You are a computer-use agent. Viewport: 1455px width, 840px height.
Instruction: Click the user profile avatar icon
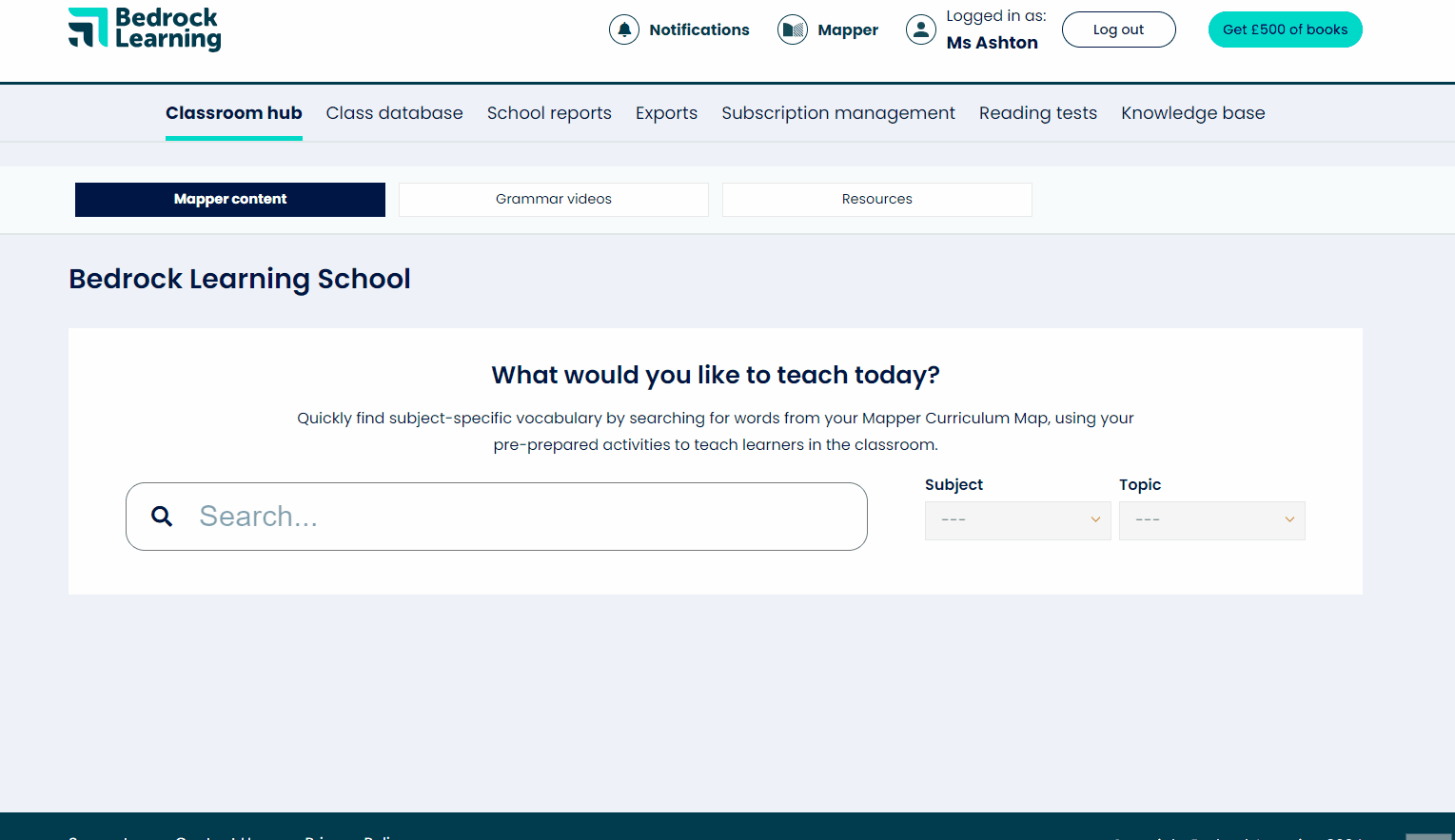[921, 29]
